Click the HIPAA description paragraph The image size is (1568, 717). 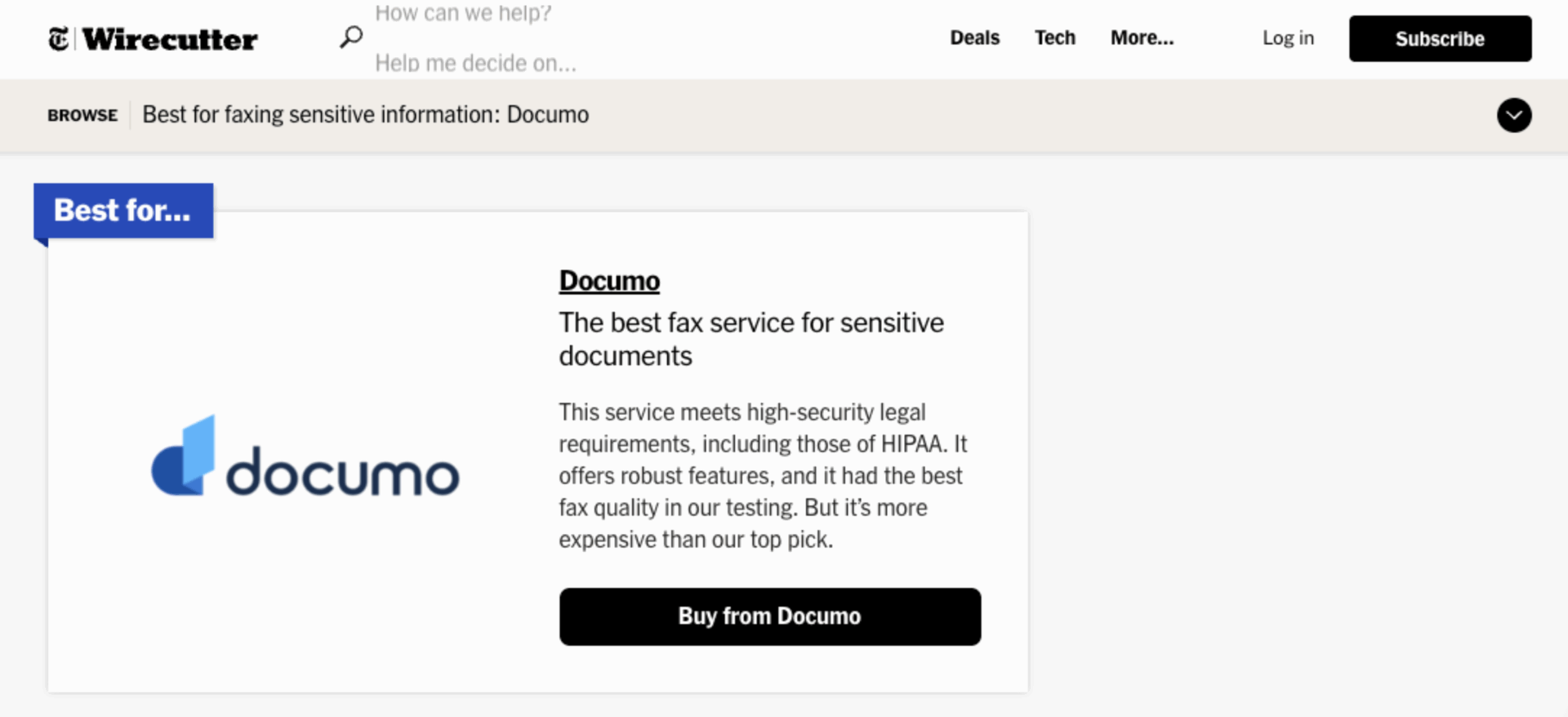763,475
